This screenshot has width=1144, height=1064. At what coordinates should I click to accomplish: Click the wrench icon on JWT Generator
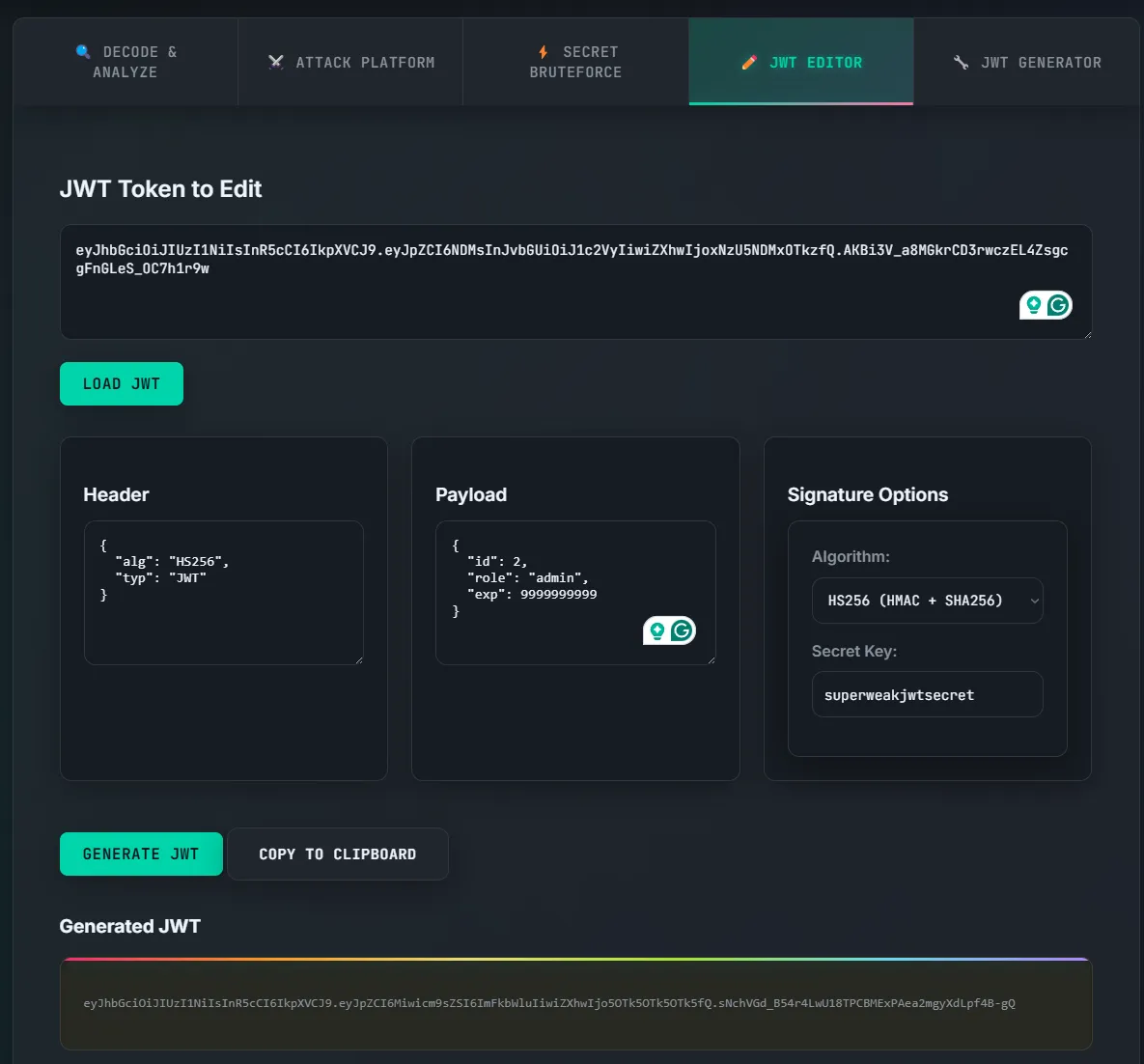point(961,63)
